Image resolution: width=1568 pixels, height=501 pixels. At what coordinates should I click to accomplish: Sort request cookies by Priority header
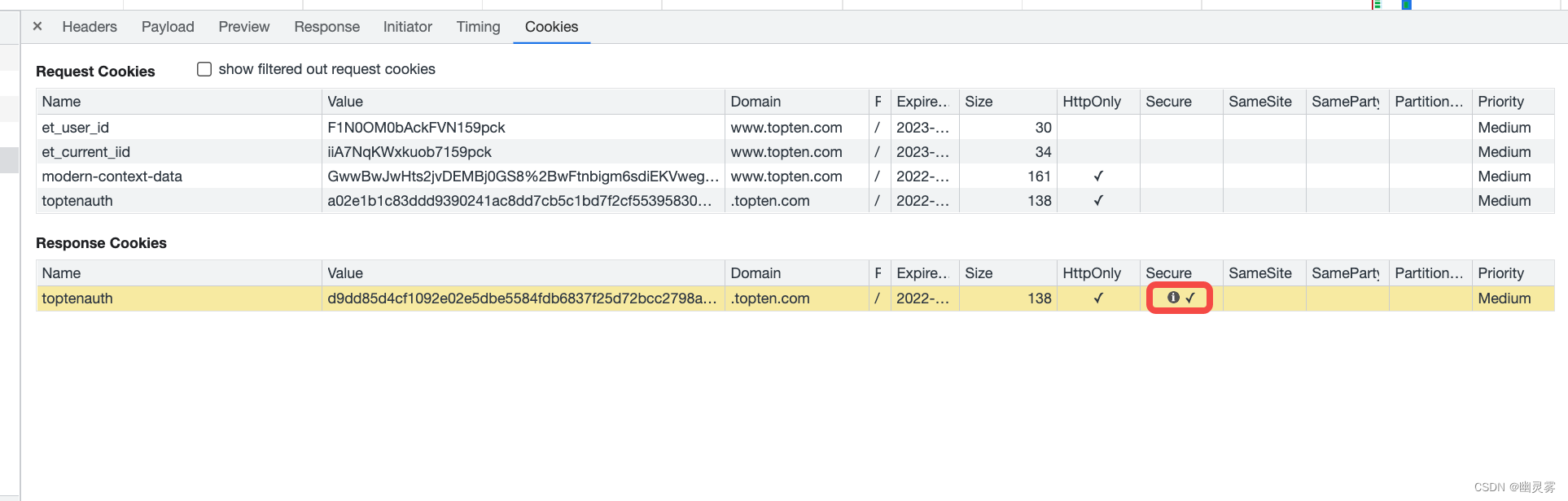pos(1513,102)
